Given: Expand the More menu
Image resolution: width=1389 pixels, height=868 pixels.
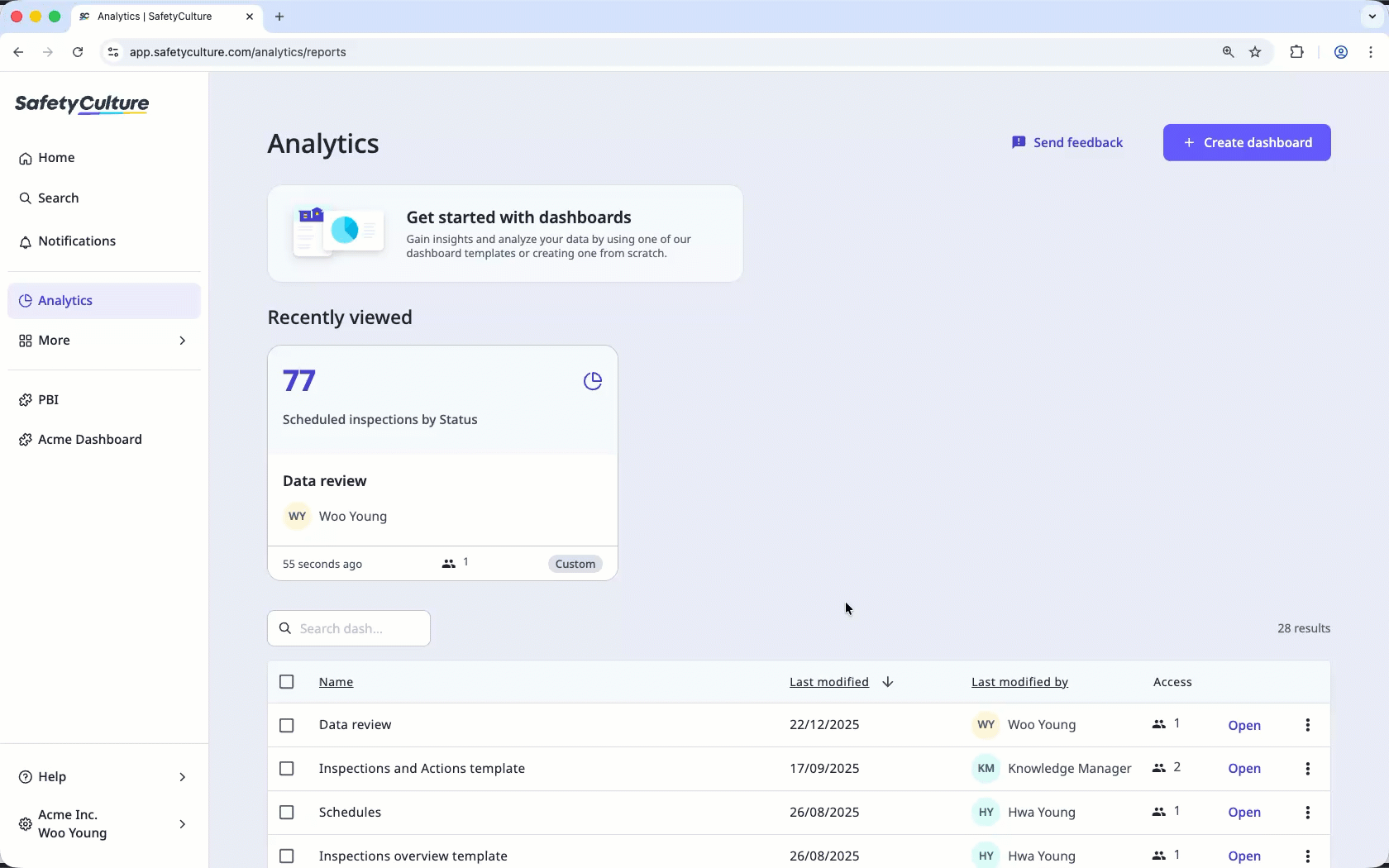Looking at the screenshot, I should [x=103, y=341].
